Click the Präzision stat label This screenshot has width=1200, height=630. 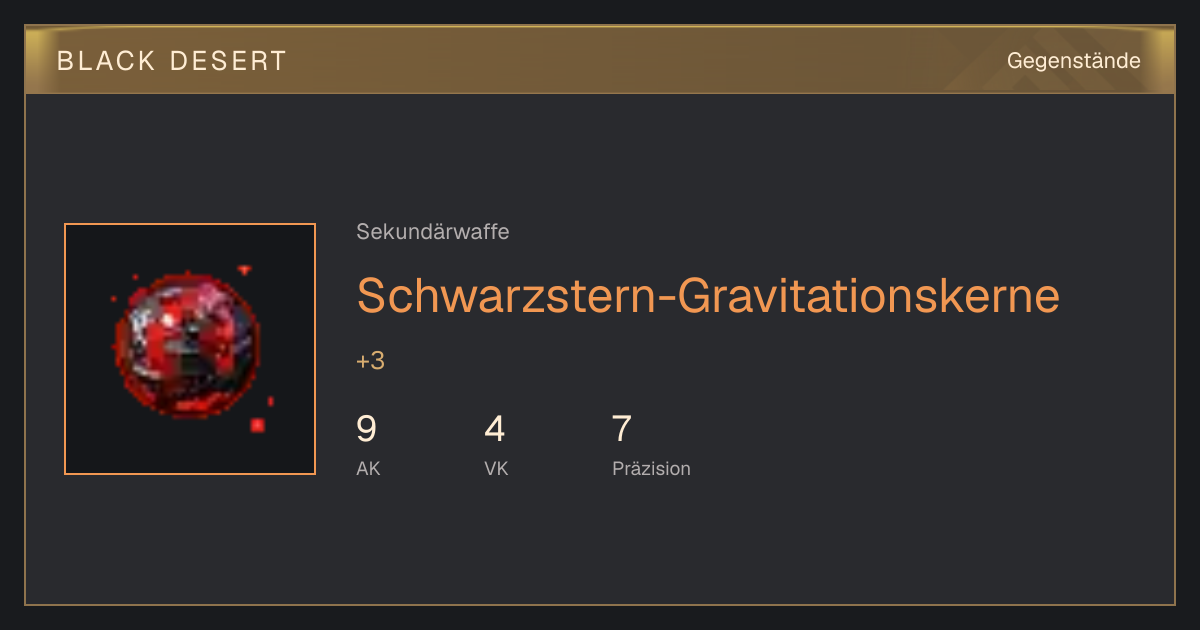[x=651, y=468]
